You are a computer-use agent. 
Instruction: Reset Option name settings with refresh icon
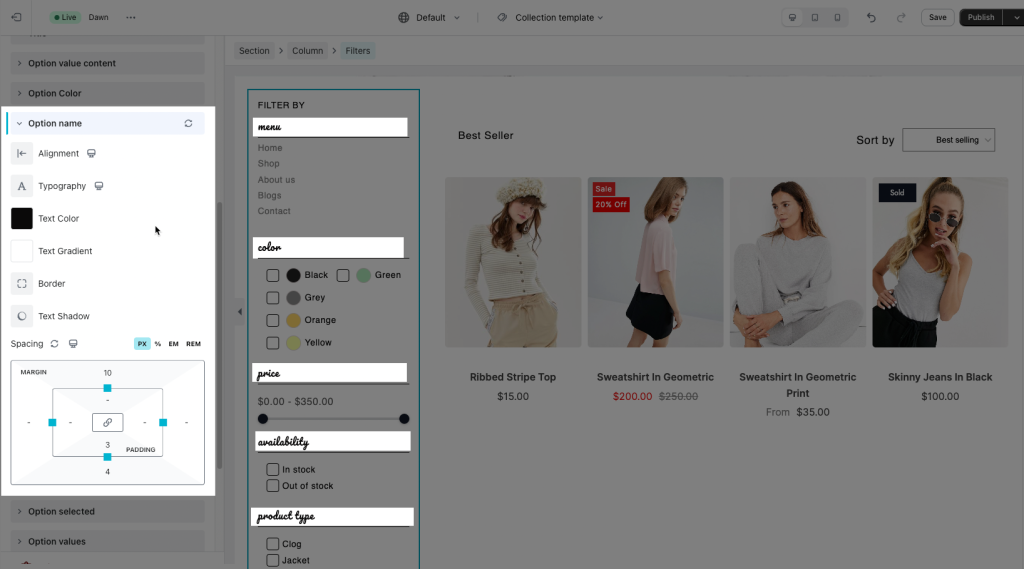[x=188, y=123]
